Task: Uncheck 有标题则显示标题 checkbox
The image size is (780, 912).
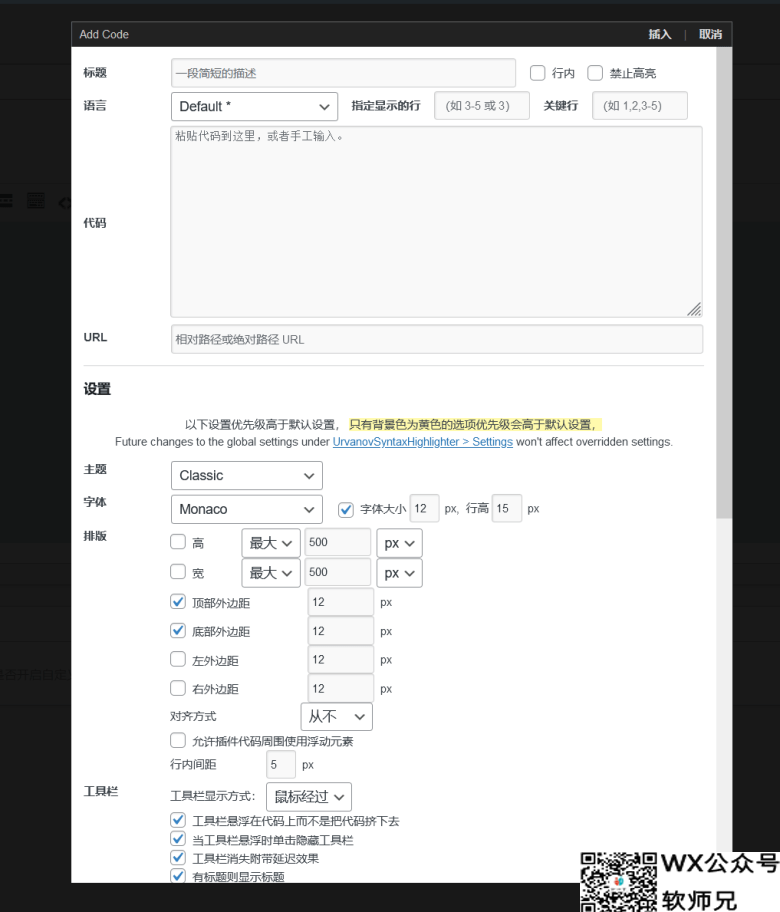Action: (177, 876)
